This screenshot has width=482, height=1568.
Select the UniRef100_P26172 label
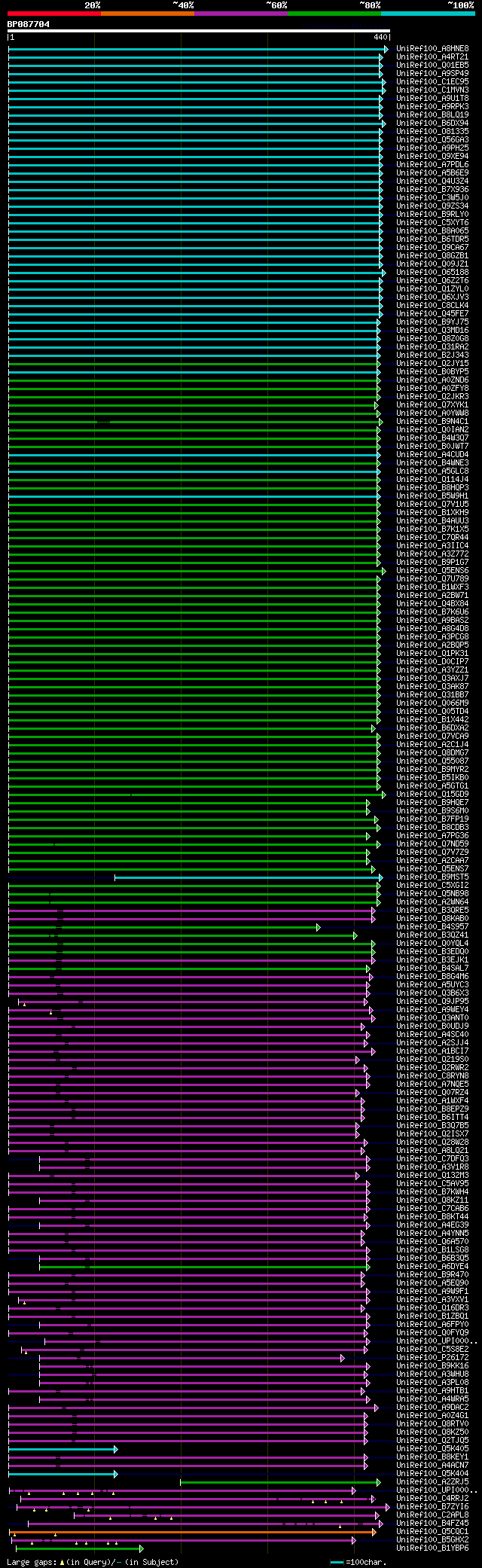click(432, 1357)
